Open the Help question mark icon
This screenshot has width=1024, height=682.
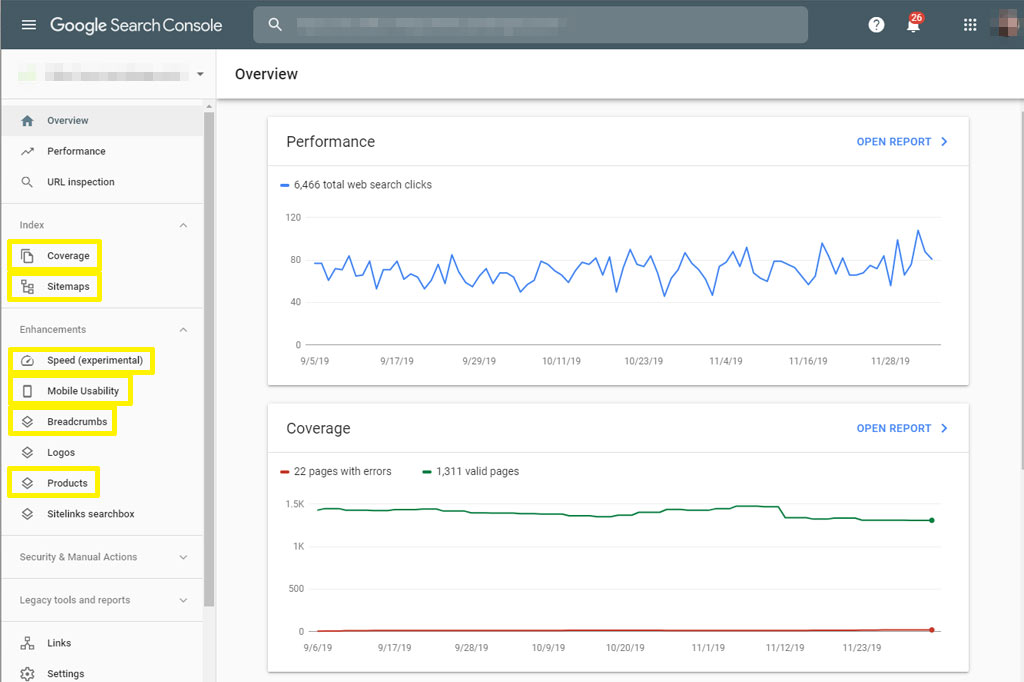[x=876, y=25]
